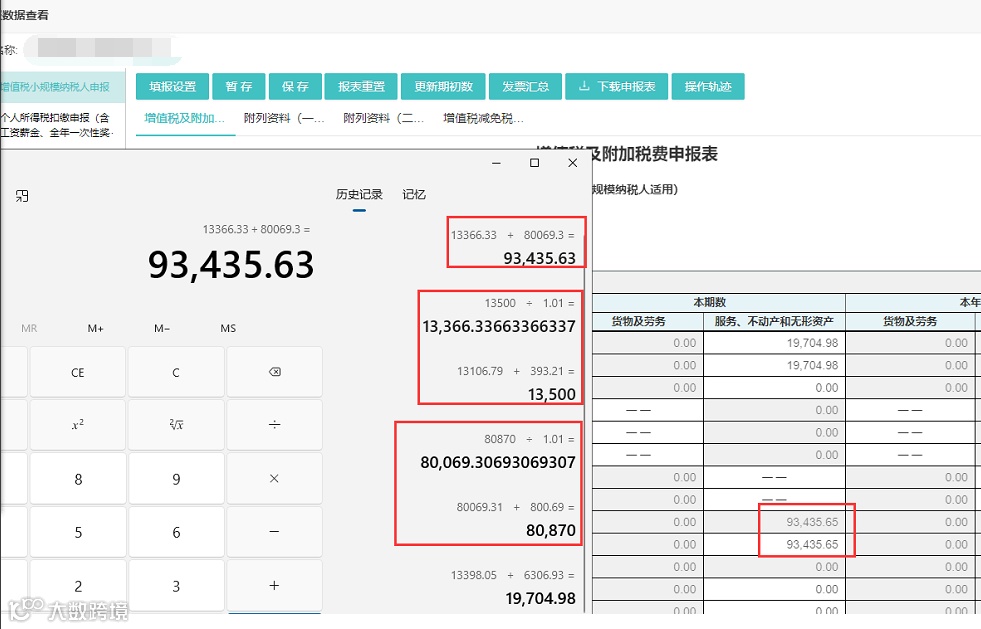Click the 报表重置 button

click(361, 86)
